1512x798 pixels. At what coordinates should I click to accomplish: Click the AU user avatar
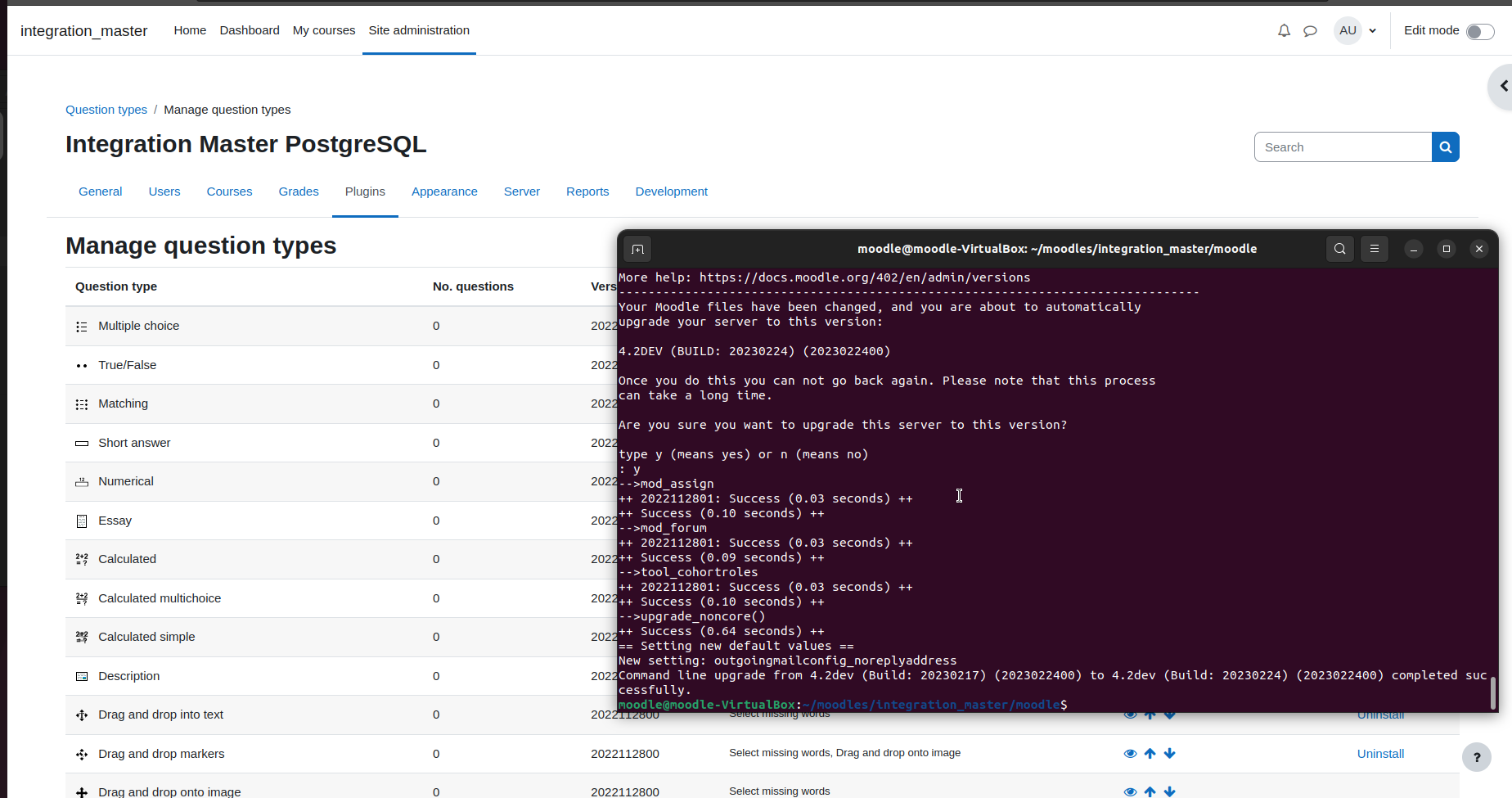[1348, 31]
